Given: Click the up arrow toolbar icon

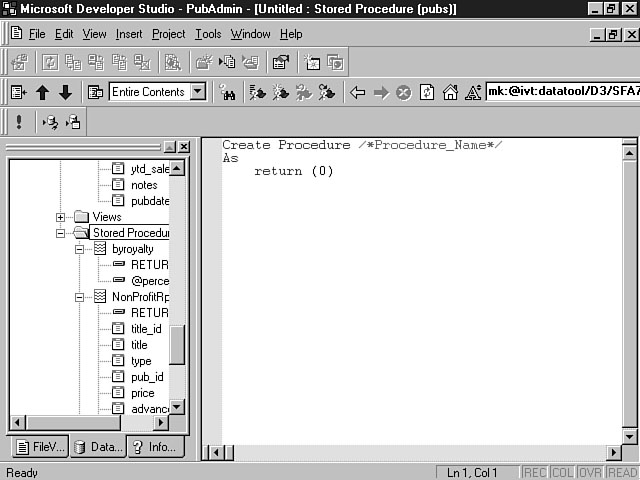Looking at the screenshot, I should (42, 92).
